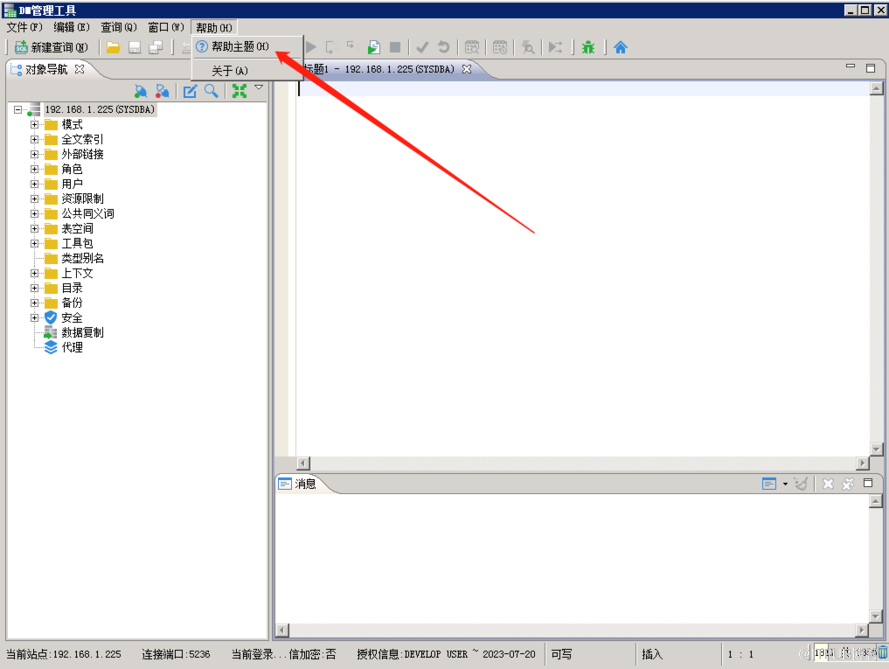
Task: Click the Help (帮助) menu header
Action: [214, 28]
